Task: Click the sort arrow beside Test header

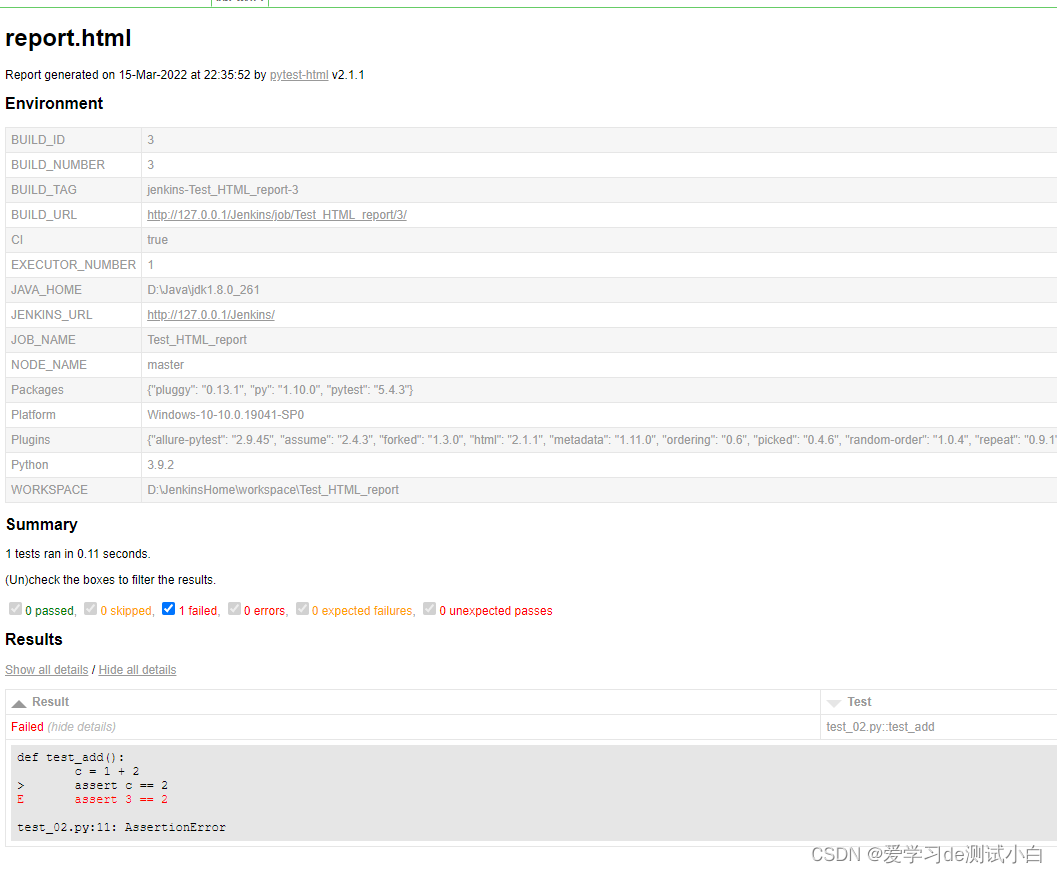Action: point(834,703)
